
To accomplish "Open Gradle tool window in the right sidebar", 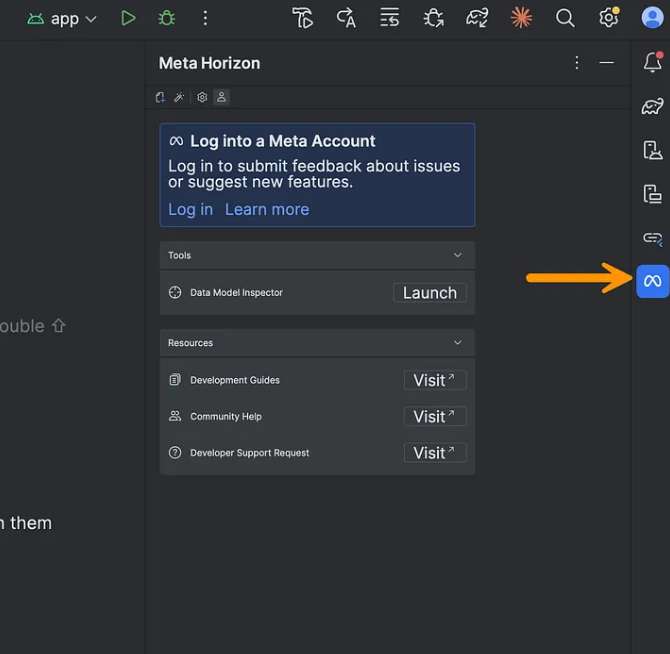I will (x=652, y=106).
